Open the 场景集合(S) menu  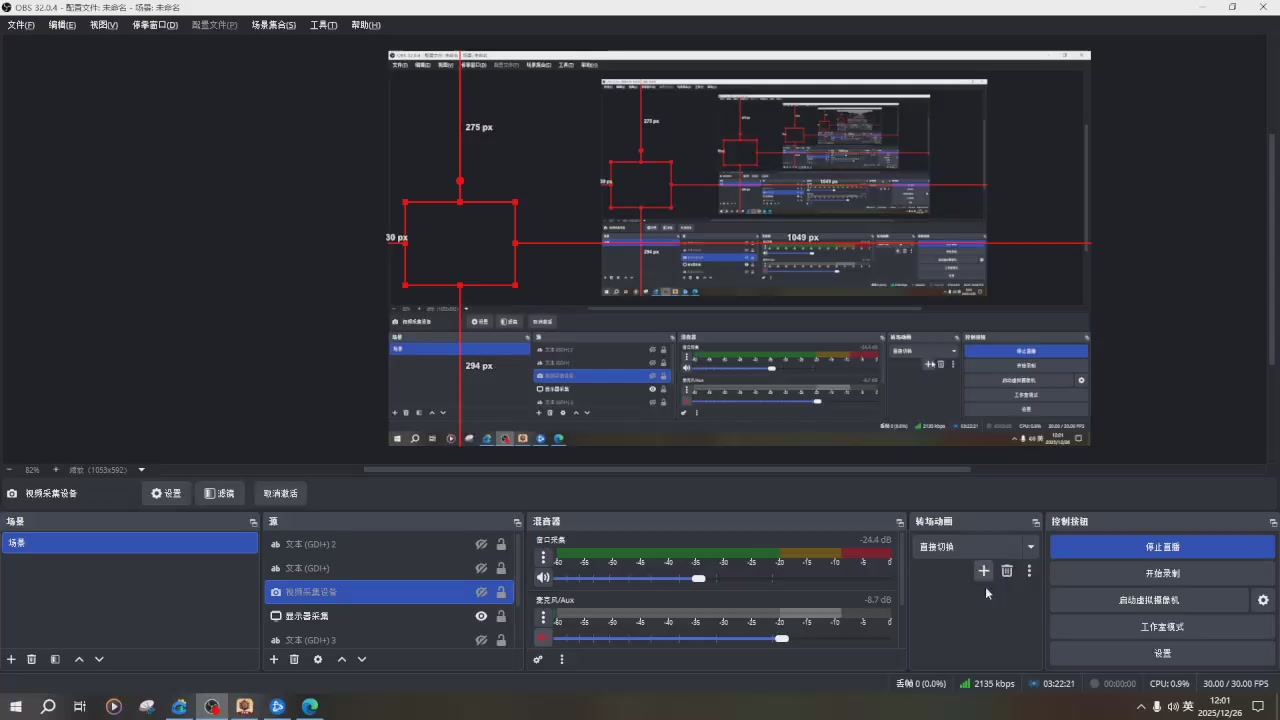273,25
